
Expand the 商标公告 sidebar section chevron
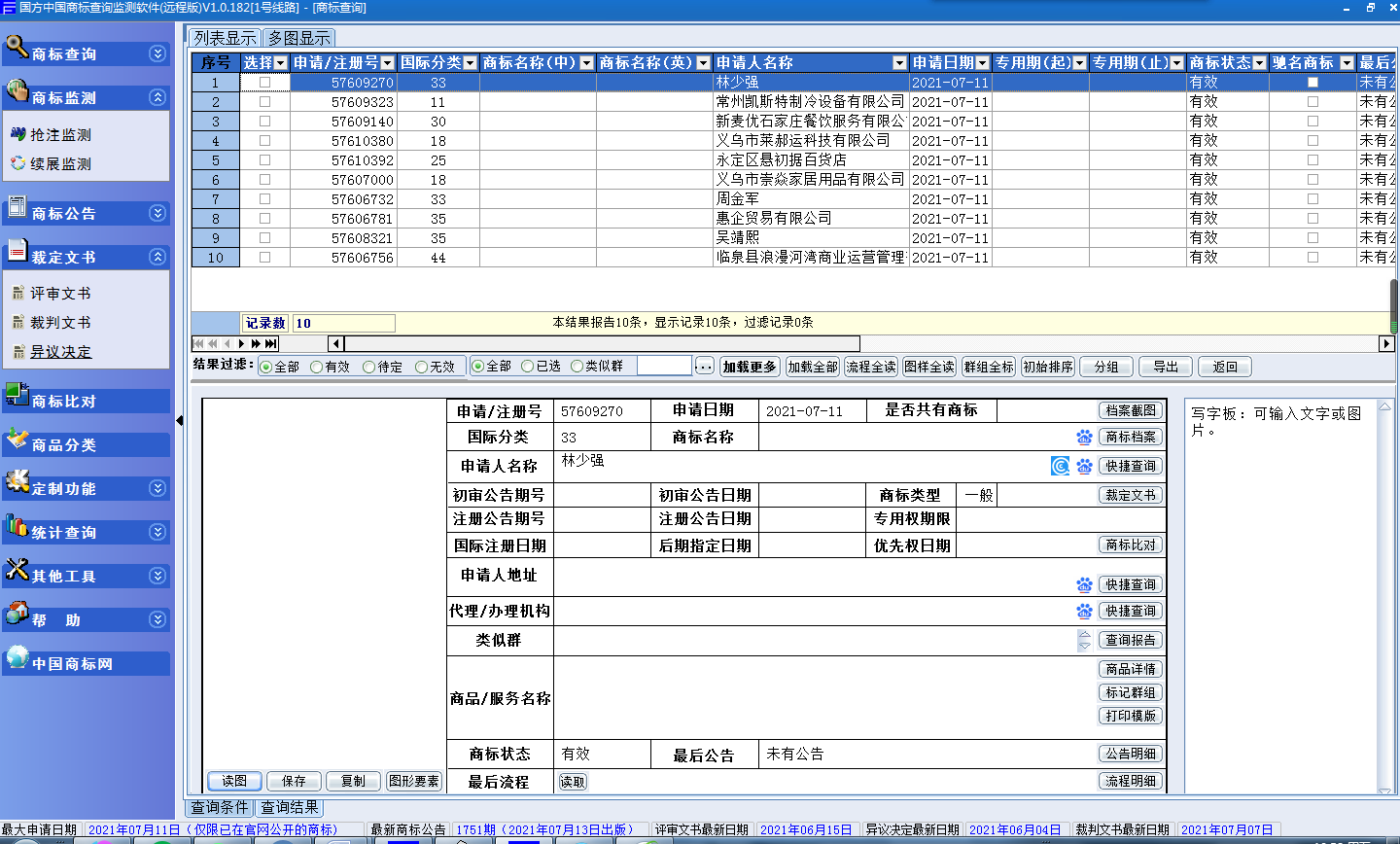(x=157, y=213)
